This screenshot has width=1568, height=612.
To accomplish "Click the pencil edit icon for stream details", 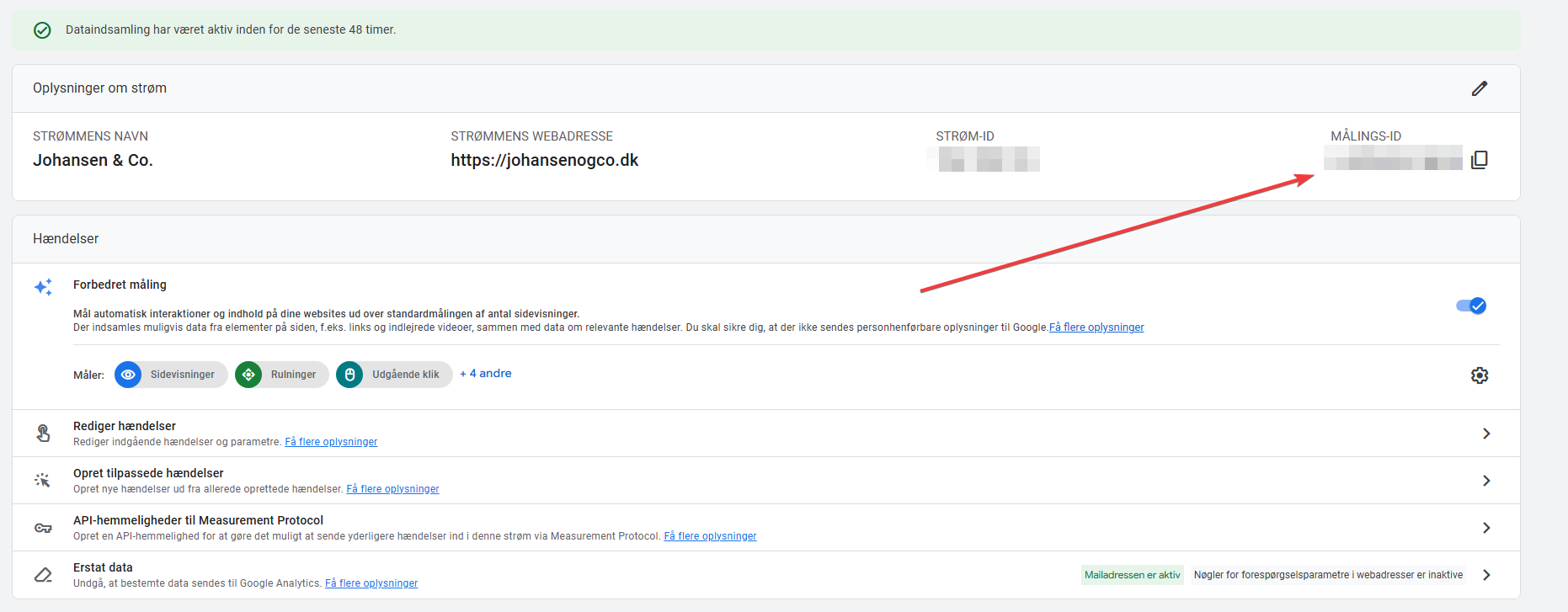I will click(1480, 88).
